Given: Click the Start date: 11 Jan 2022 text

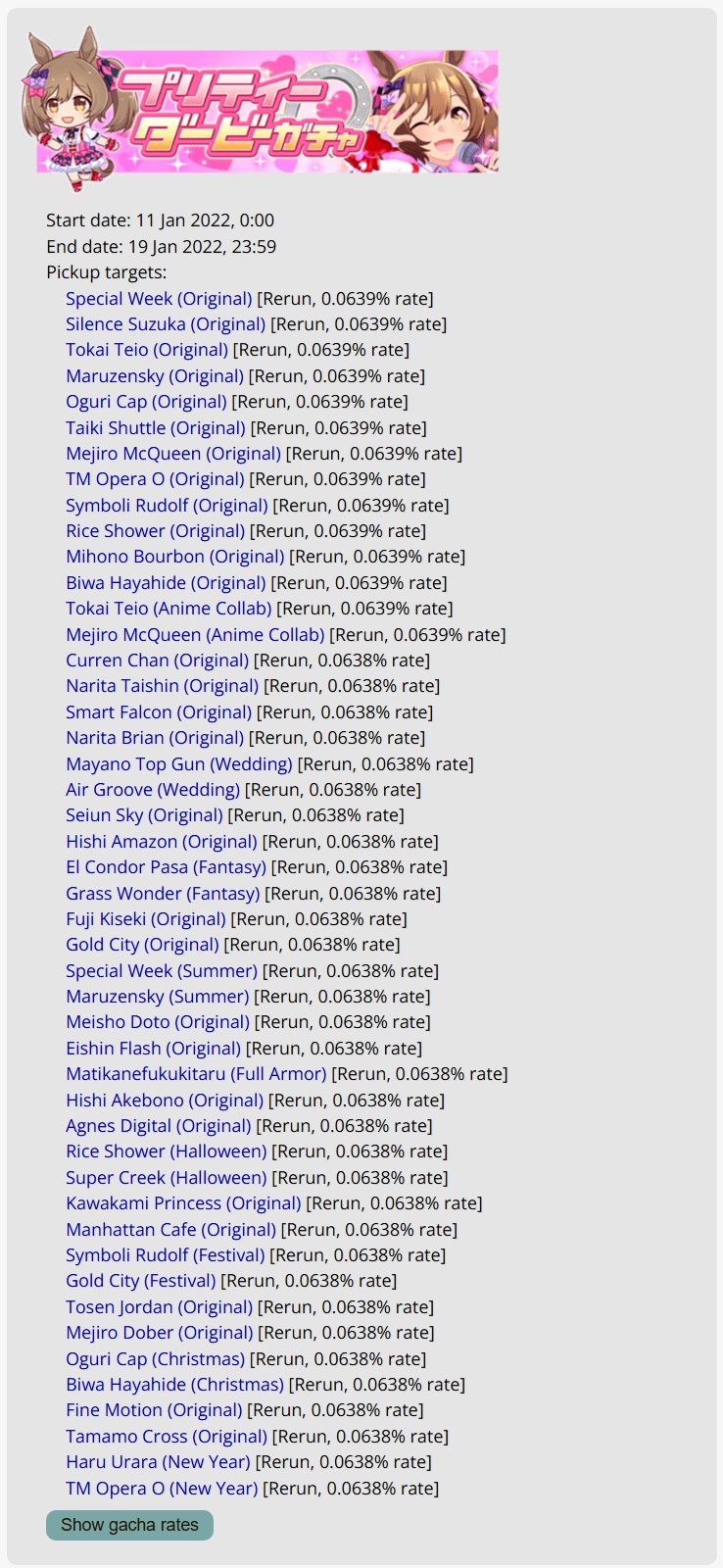Looking at the screenshot, I should click(x=161, y=220).
